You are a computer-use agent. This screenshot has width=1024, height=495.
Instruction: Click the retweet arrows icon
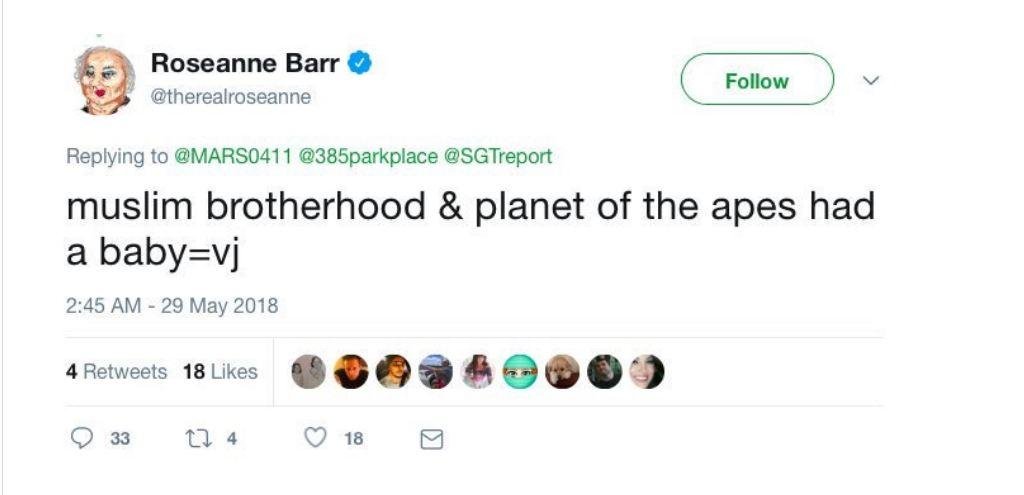[x=198, y=438]
